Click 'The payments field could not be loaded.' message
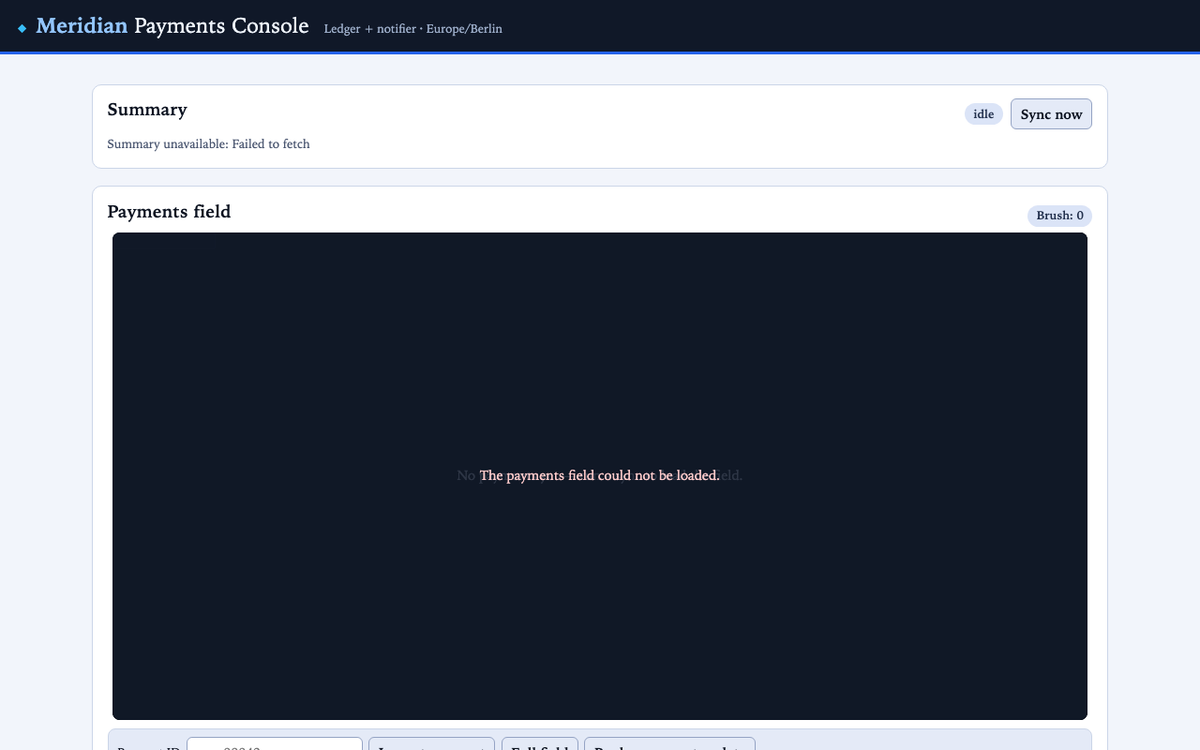1200x750 pixels. click(x=600, y=475)
